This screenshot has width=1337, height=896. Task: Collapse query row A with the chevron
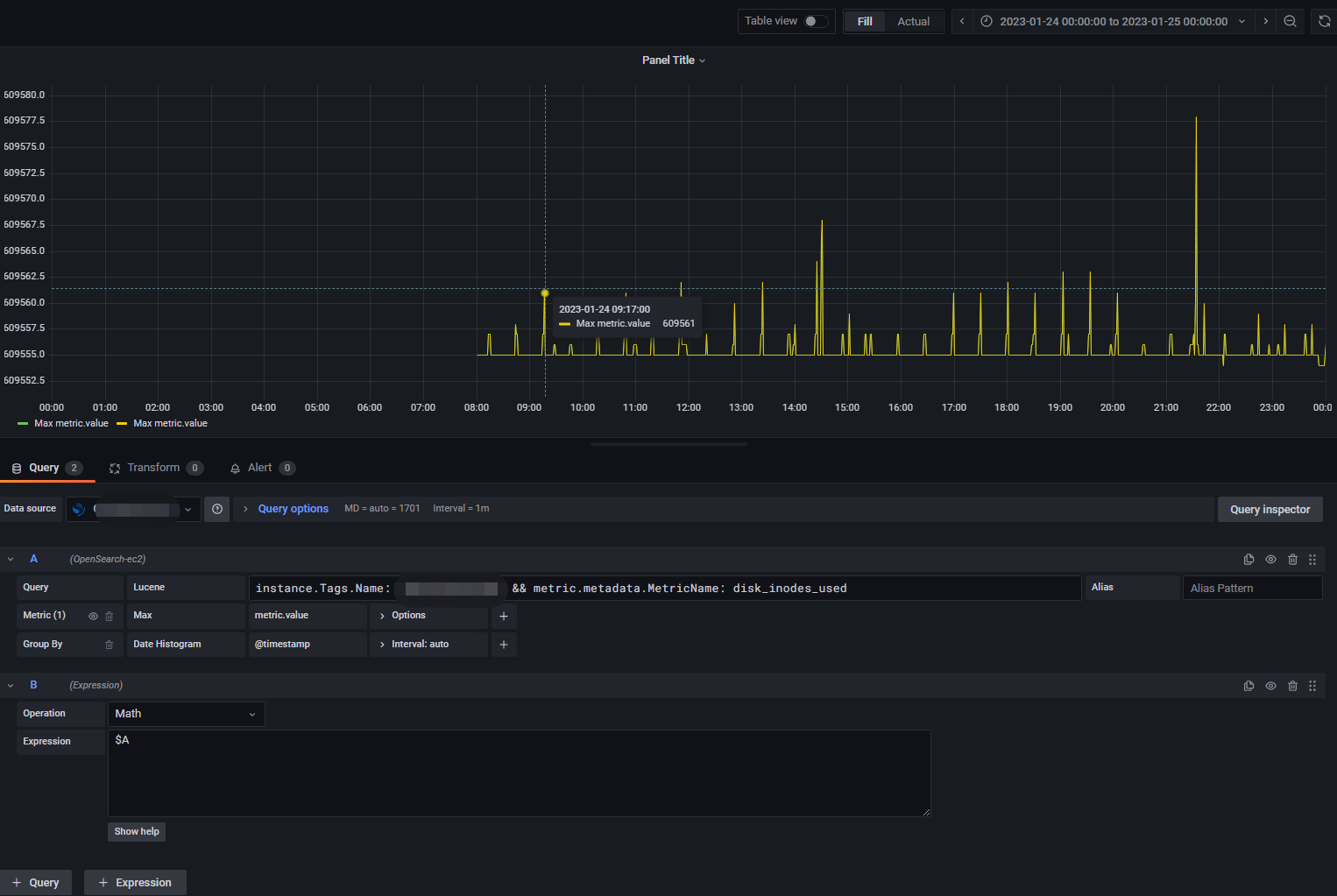(11, 559)
